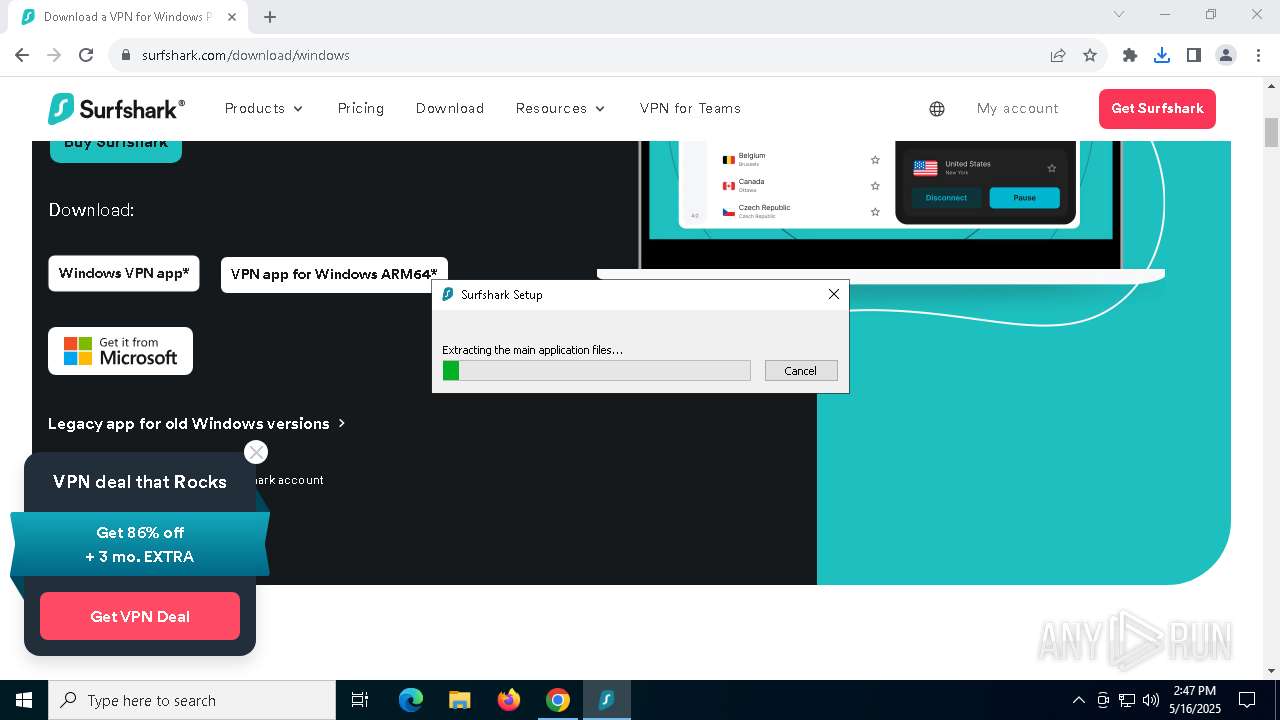Download the Windows VPN app
Screen dimensions: 1280x720
point(124,273)
